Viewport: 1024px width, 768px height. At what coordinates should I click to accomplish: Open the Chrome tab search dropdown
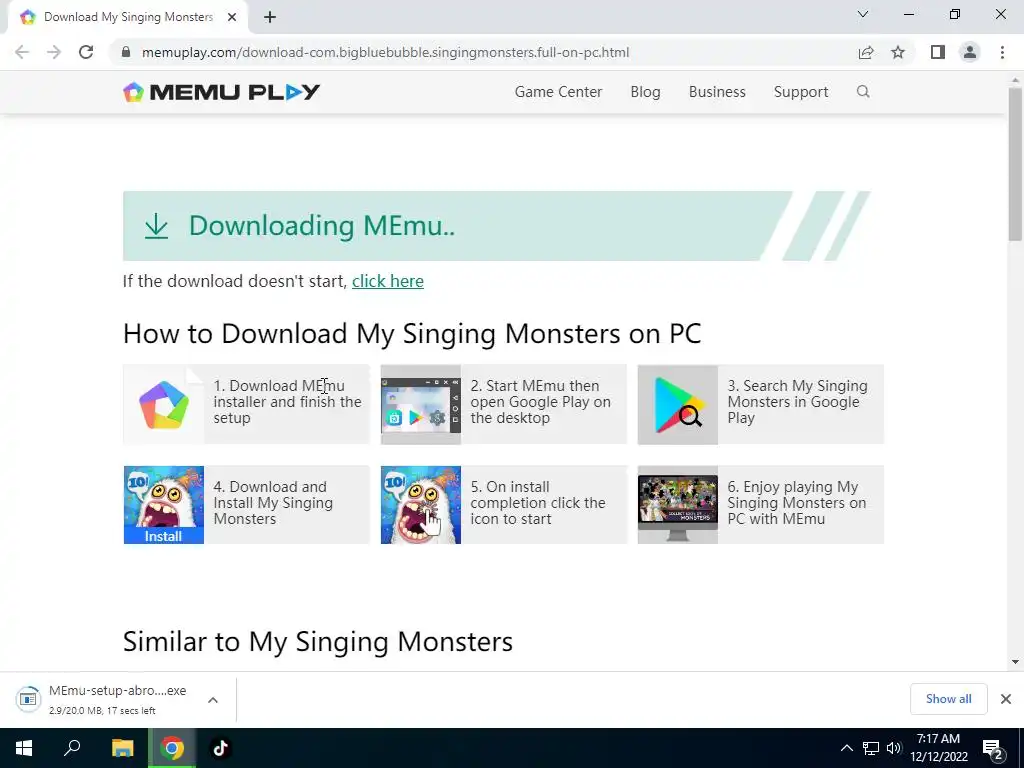pos(863,14)
